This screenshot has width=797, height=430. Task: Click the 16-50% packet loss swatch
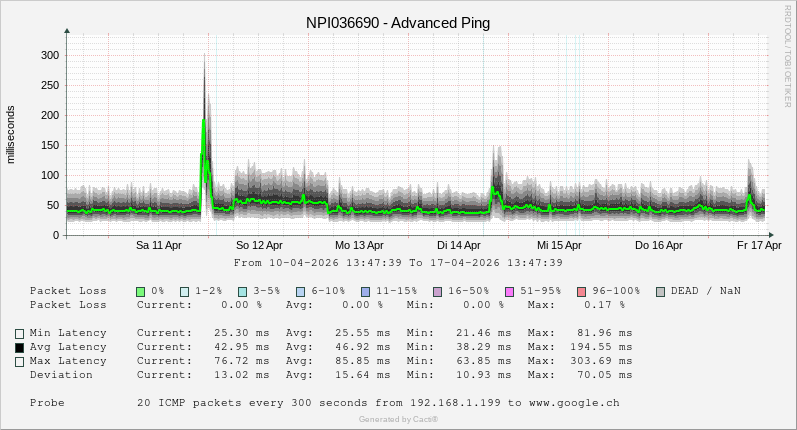coord(437,291)
